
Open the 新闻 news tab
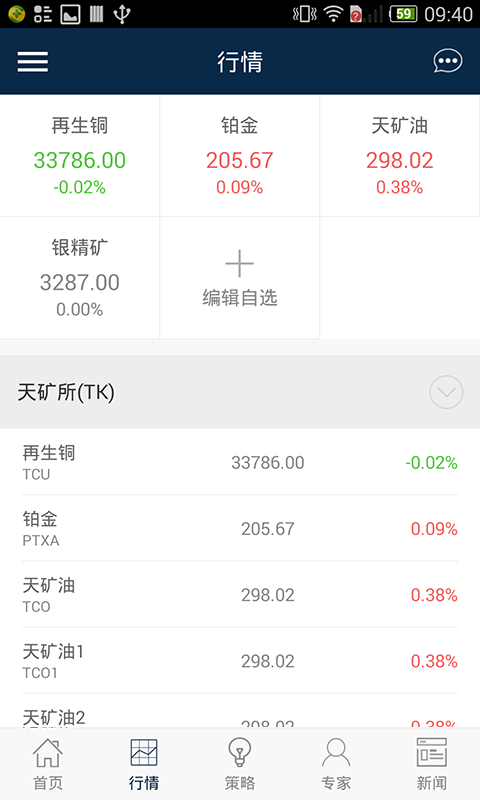click(432, 764)
